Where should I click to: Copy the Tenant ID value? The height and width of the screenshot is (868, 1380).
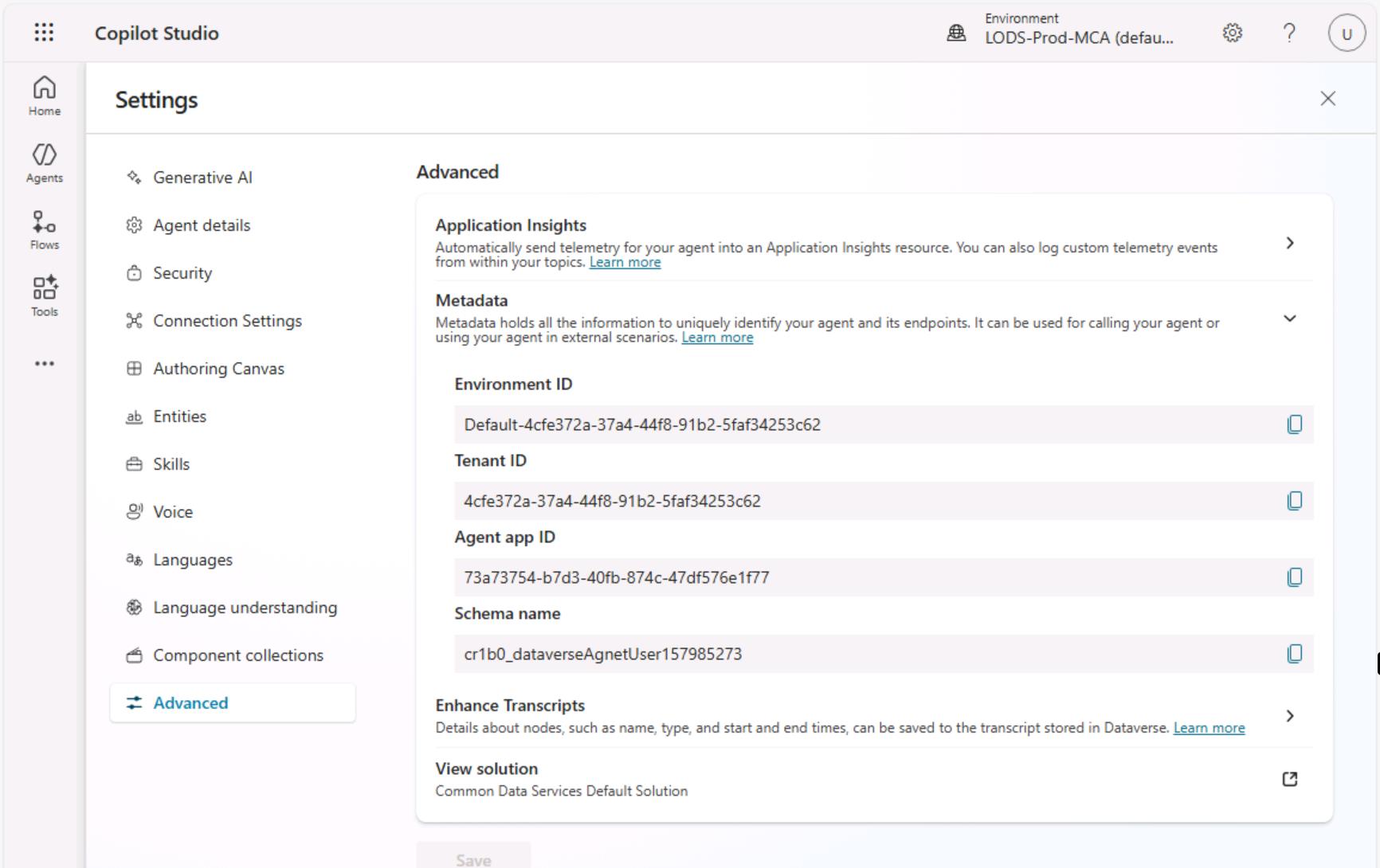pyautogui.click(x=1294, y=501)
